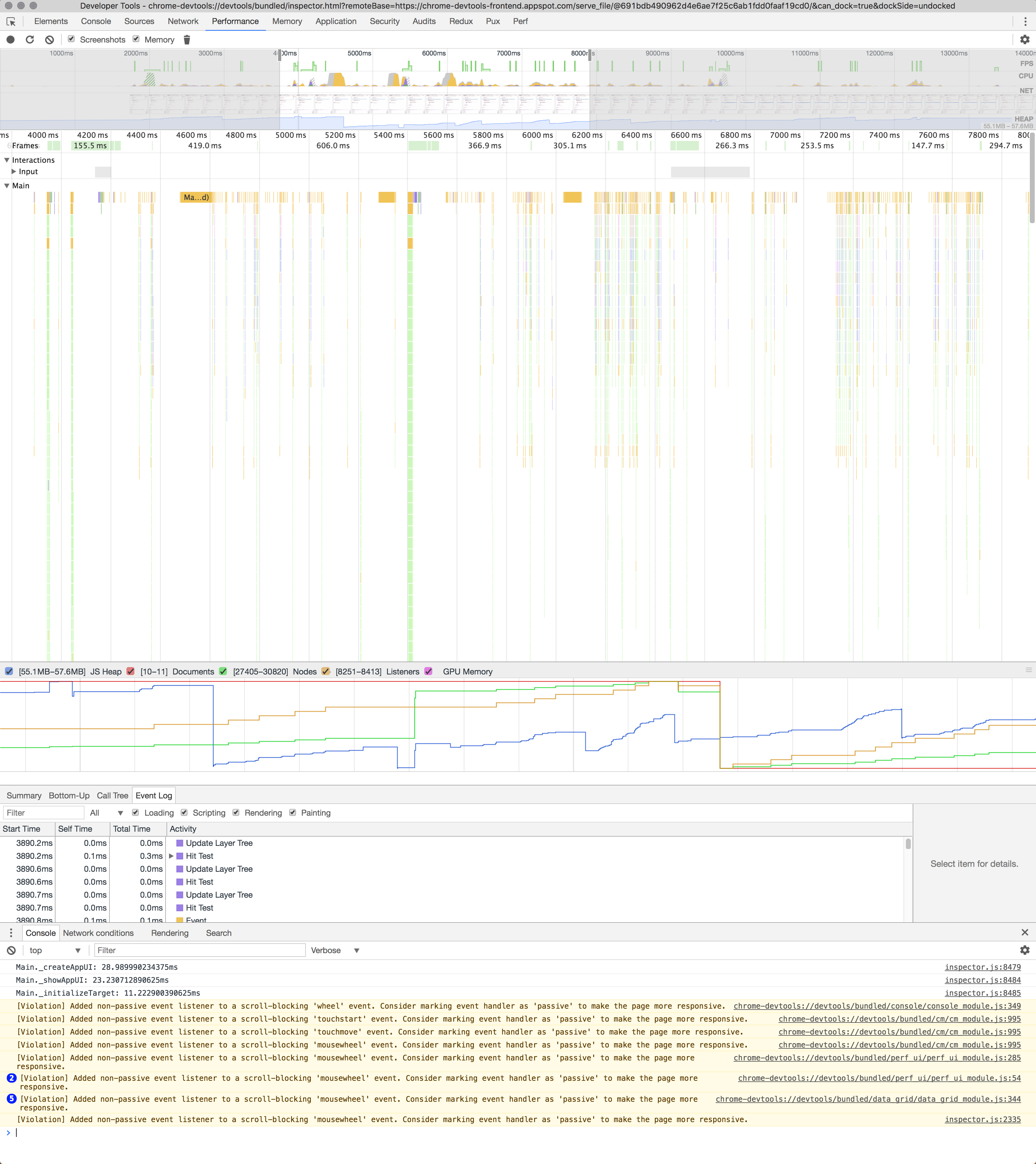
Task: Disable the Screenshots capture checkbox
Action: click(x=72, y=39)
